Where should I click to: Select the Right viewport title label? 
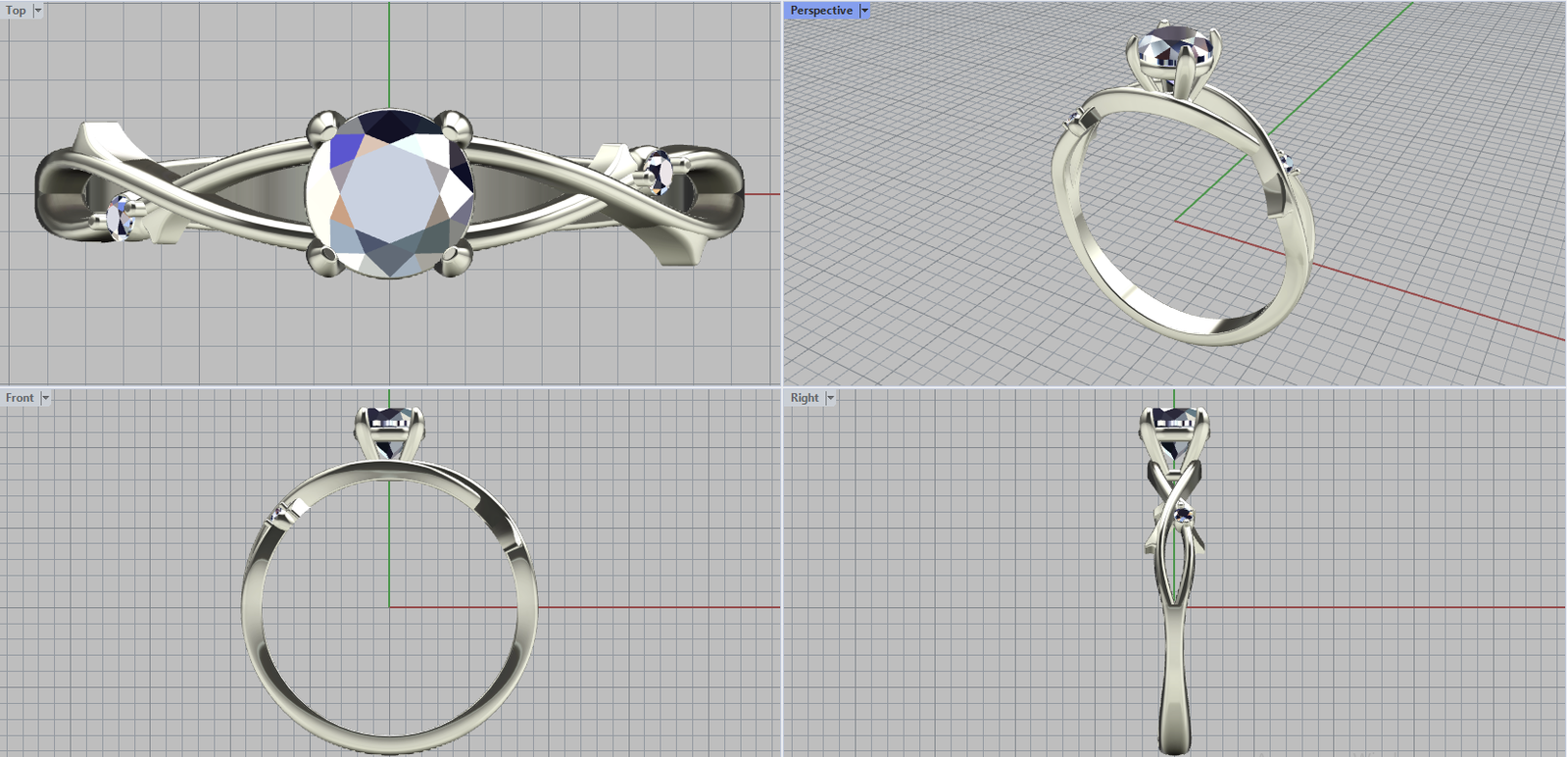(x=805, y=398)
